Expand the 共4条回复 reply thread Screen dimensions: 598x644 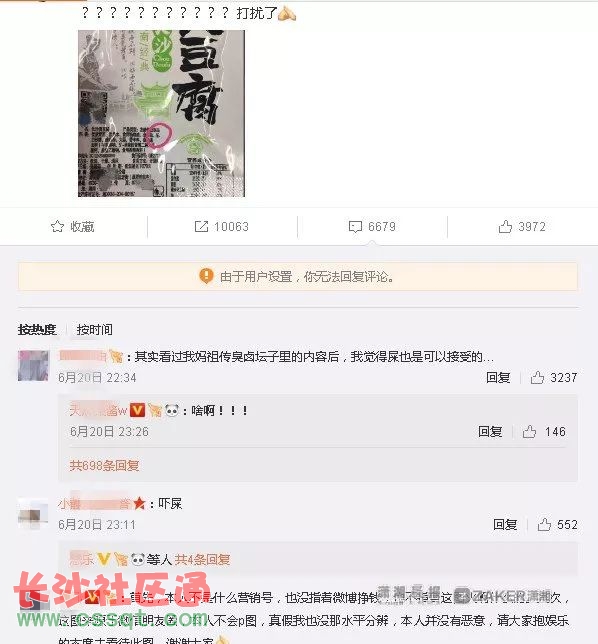202,559
